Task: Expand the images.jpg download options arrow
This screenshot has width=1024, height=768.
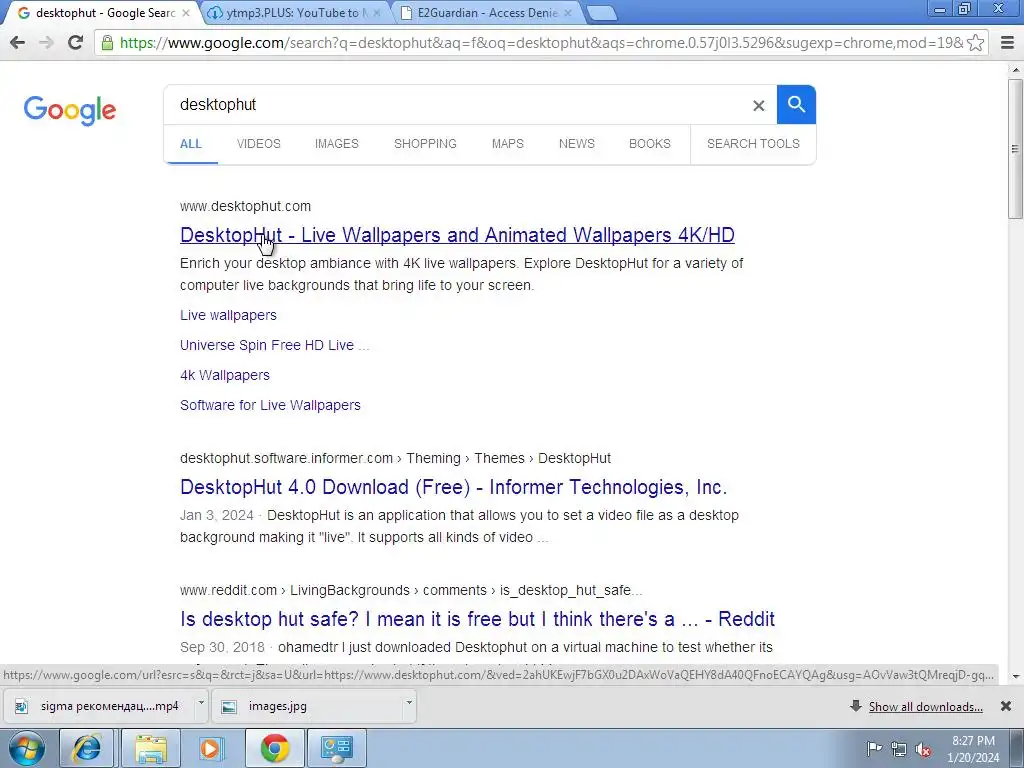Action: (409, 703)
